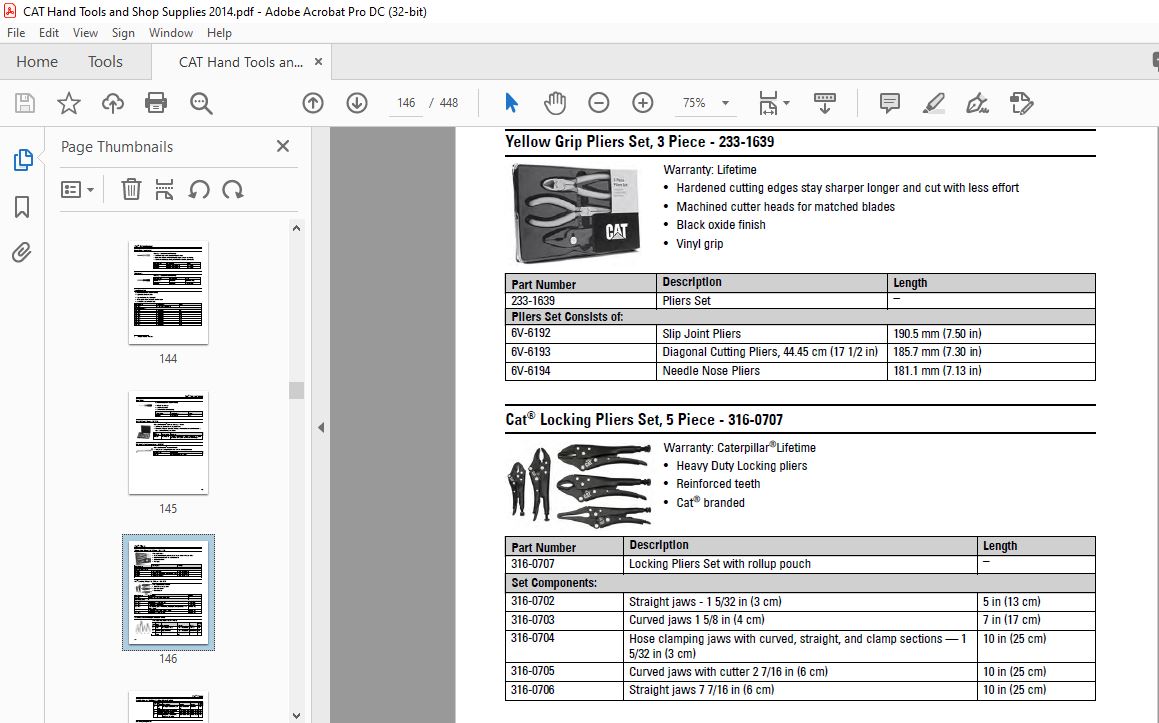The image size is (1159, 723).
Task: Click 'Locking Pliers Set with rollup pouch' text
Action: point(720,564)
